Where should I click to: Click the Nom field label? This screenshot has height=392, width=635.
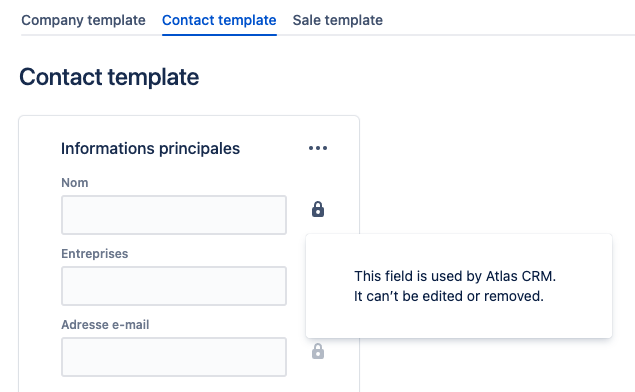75,183
